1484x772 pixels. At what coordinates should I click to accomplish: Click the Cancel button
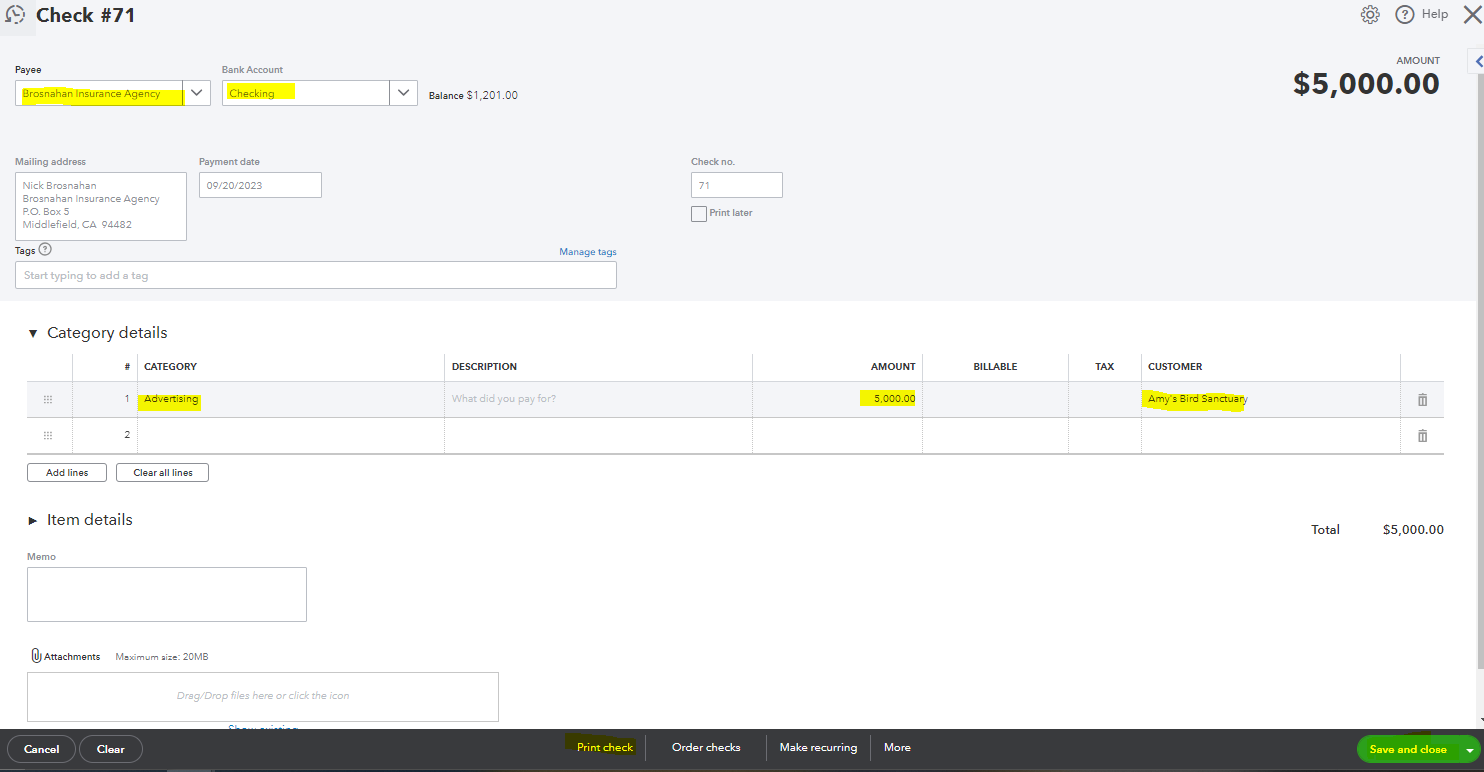point(42,749)
